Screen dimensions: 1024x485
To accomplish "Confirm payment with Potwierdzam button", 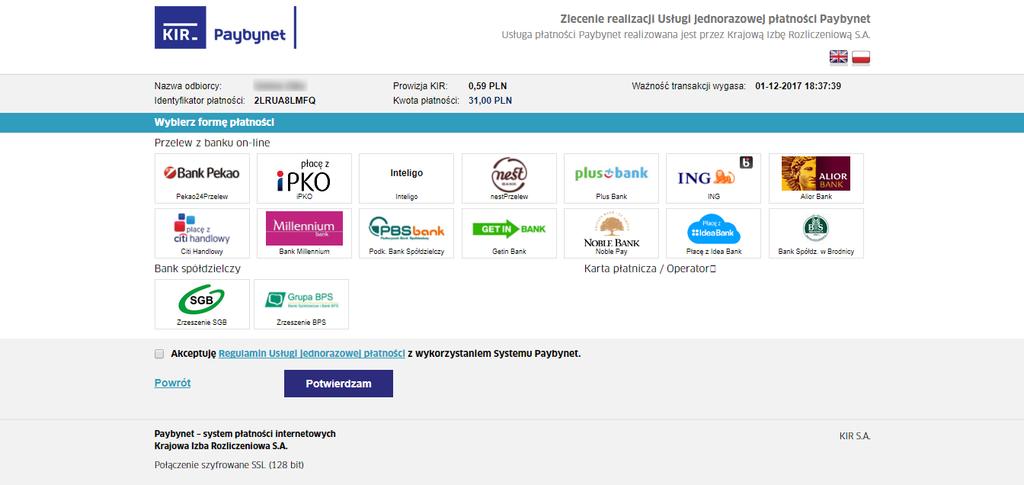I will click(338, 384).
